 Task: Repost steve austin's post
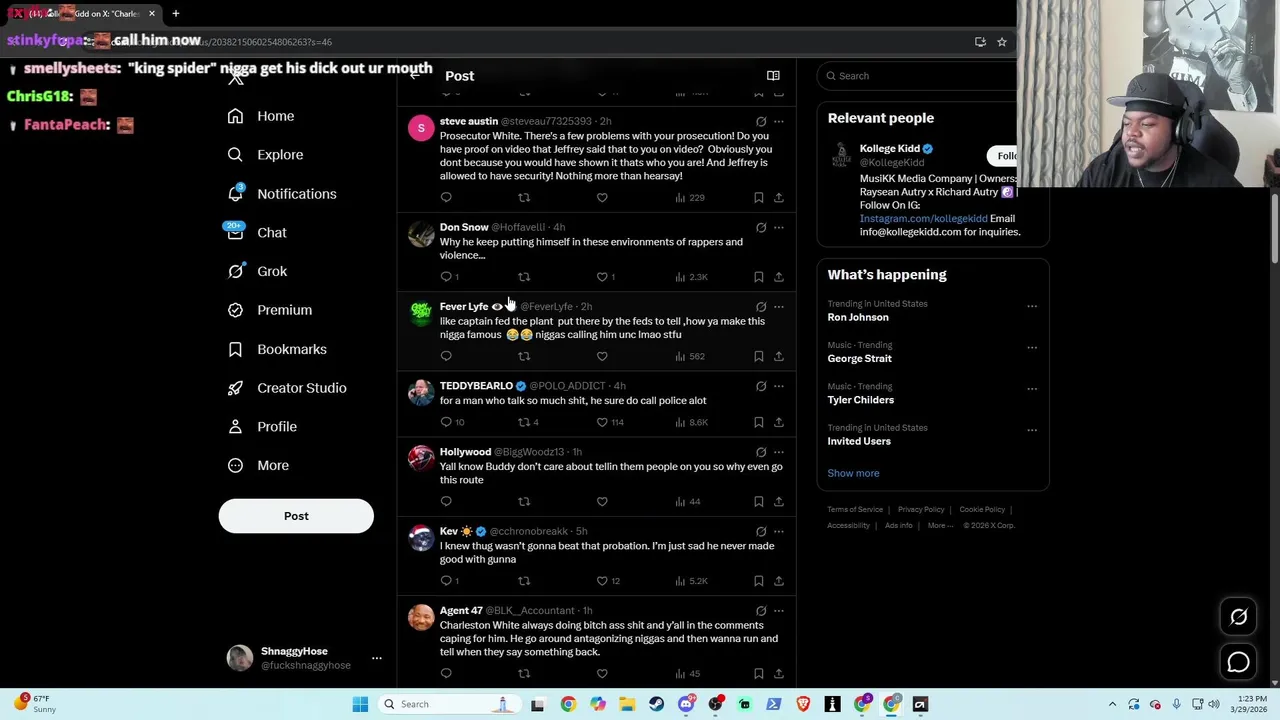524,198
